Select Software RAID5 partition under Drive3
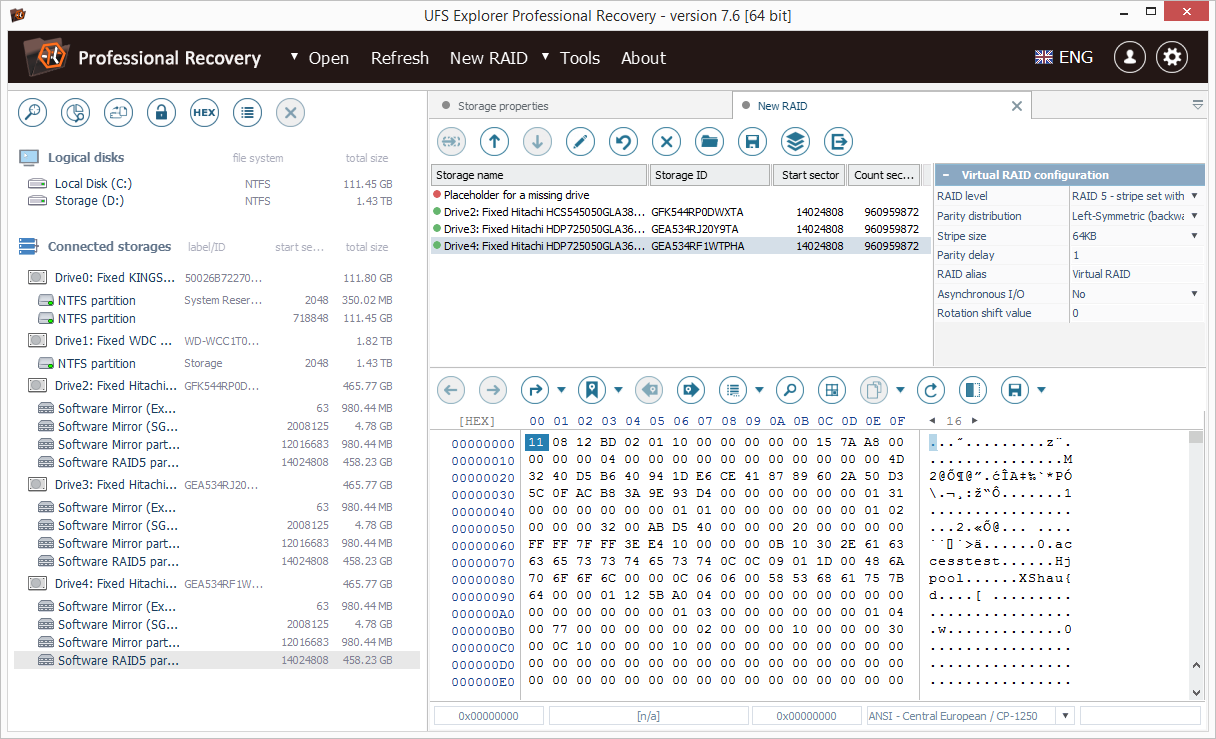Image resolution: width=1216 pixels, height=739 pixels. [x=118, y=562]
